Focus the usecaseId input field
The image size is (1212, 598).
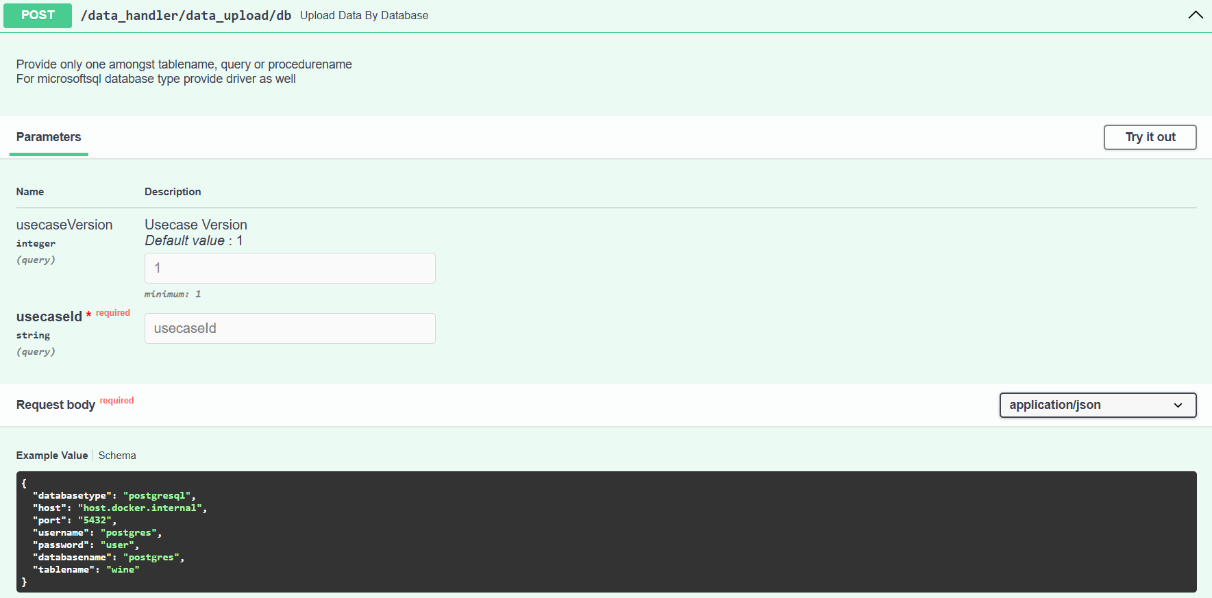[x=289, y=328]
